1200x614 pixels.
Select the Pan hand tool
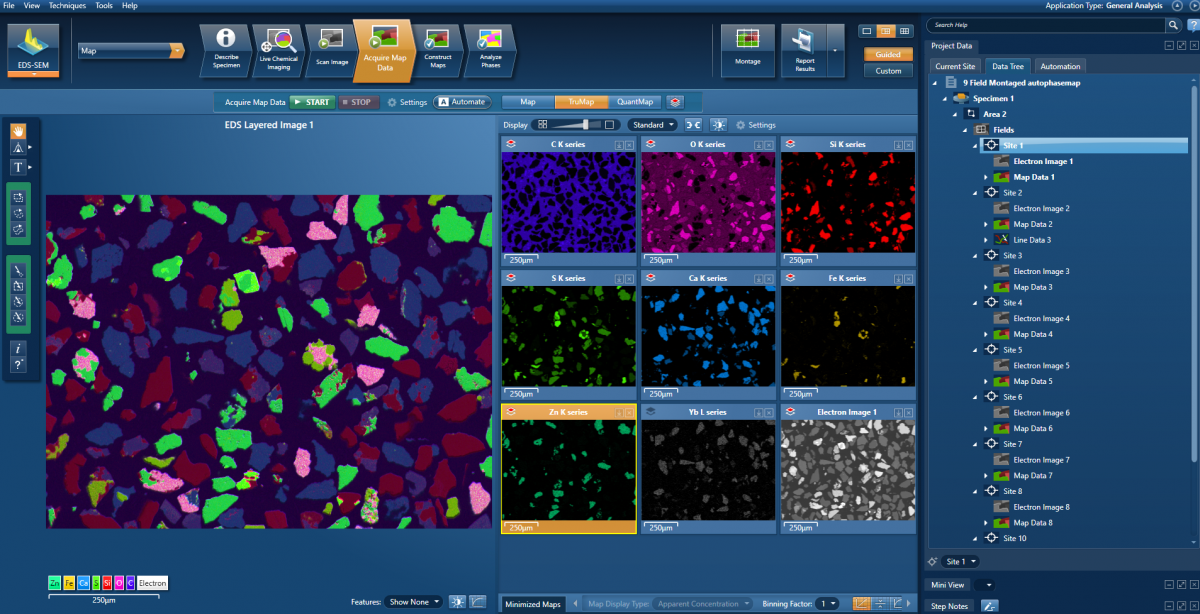[18, 131]
